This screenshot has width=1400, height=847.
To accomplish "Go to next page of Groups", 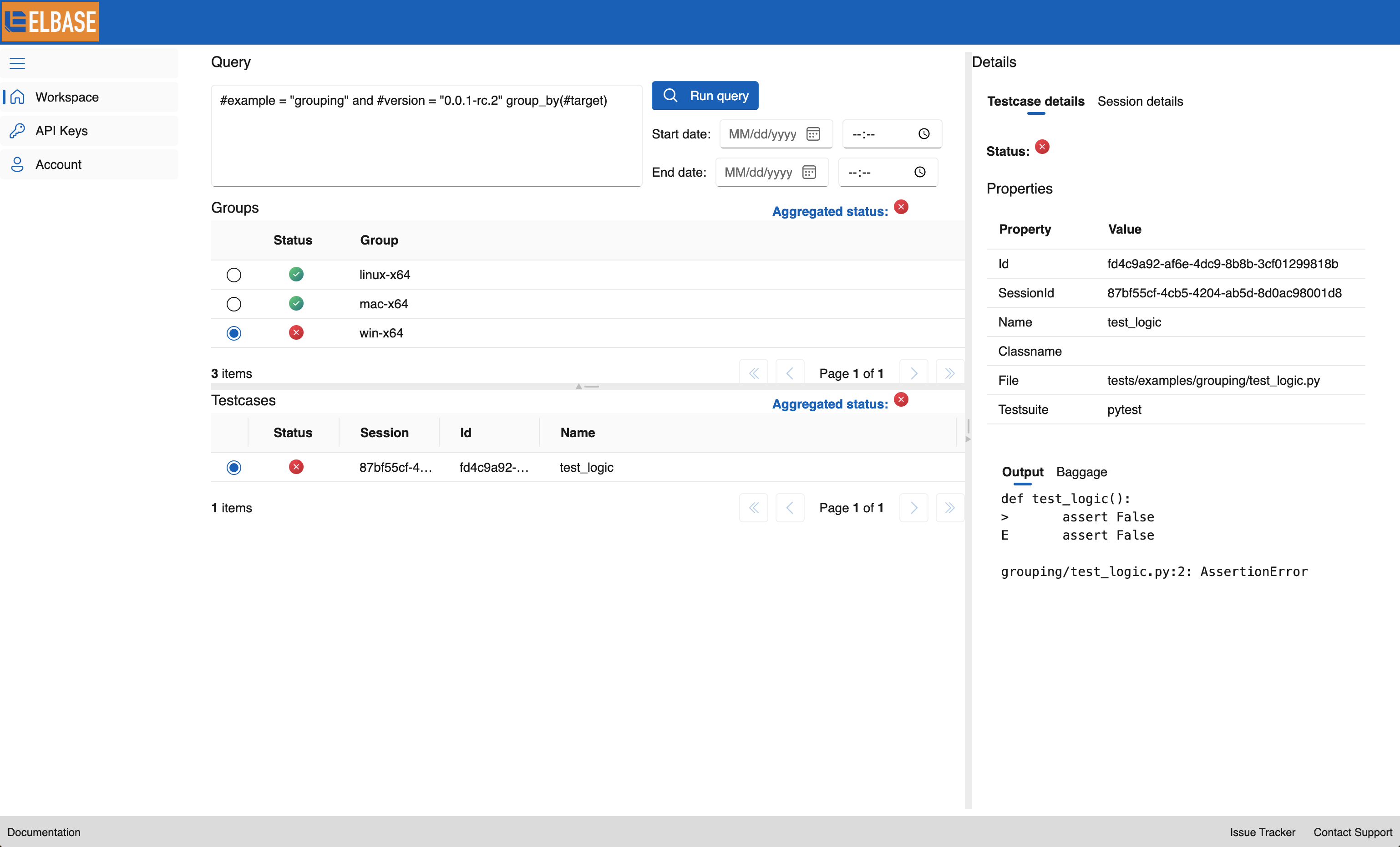I will [913, 373].
